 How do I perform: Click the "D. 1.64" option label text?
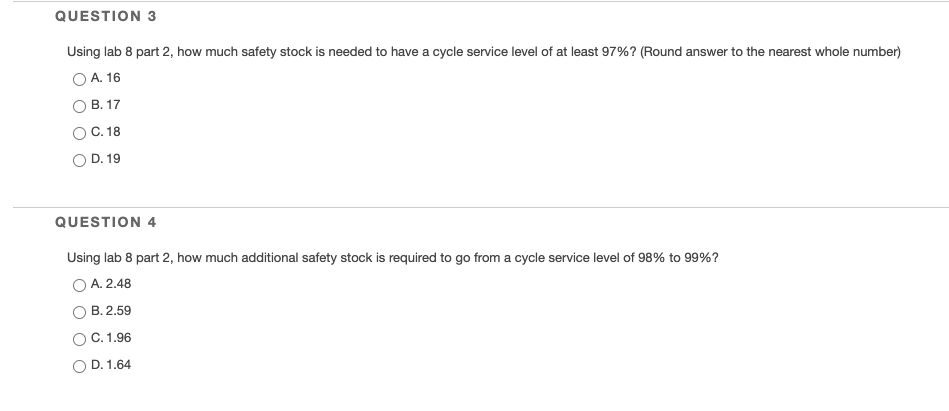click(x=111, y=364)
